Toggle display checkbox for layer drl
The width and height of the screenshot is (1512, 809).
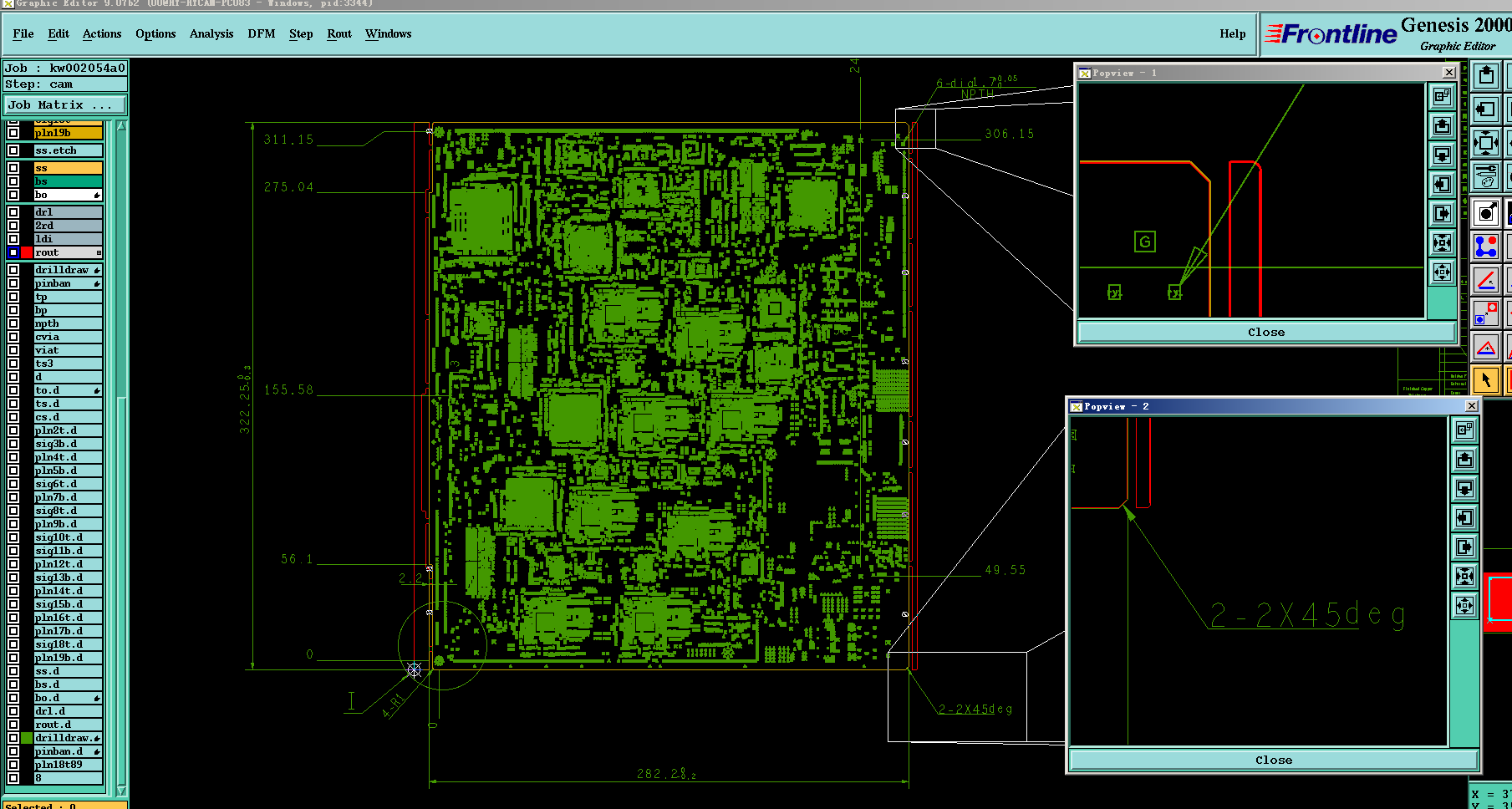pos(13,212)
